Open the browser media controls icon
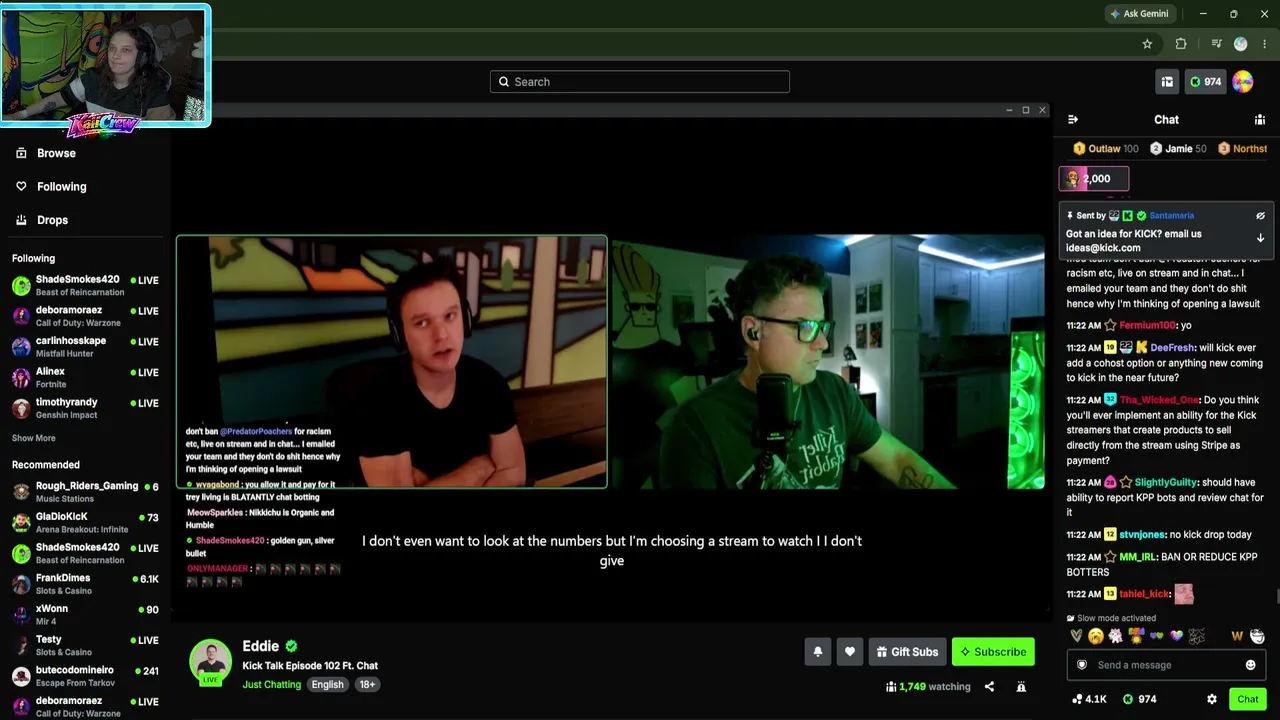The height and width of the screenshot is (720, 1280). pos(1216,44)
